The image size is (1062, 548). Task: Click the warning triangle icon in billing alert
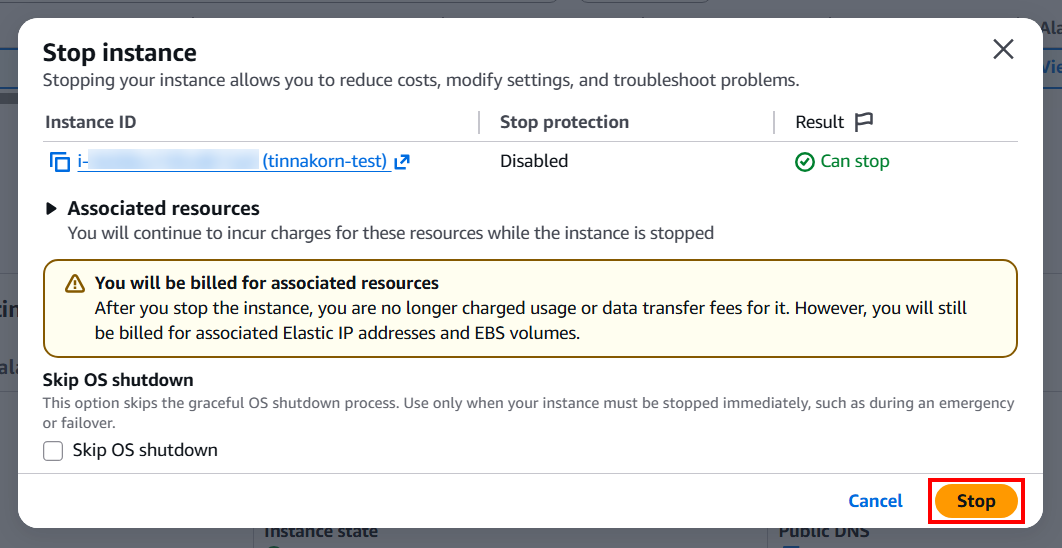click(x=75, y=284)
